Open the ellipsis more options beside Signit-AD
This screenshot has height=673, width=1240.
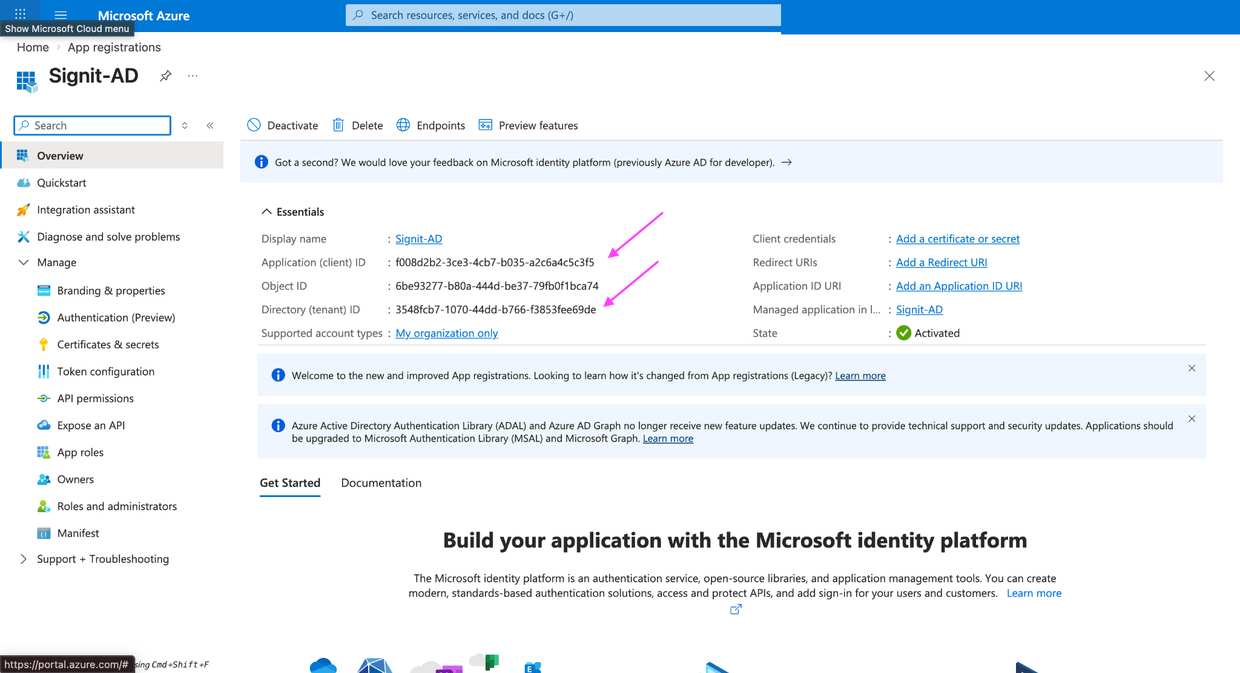(193, 76)
